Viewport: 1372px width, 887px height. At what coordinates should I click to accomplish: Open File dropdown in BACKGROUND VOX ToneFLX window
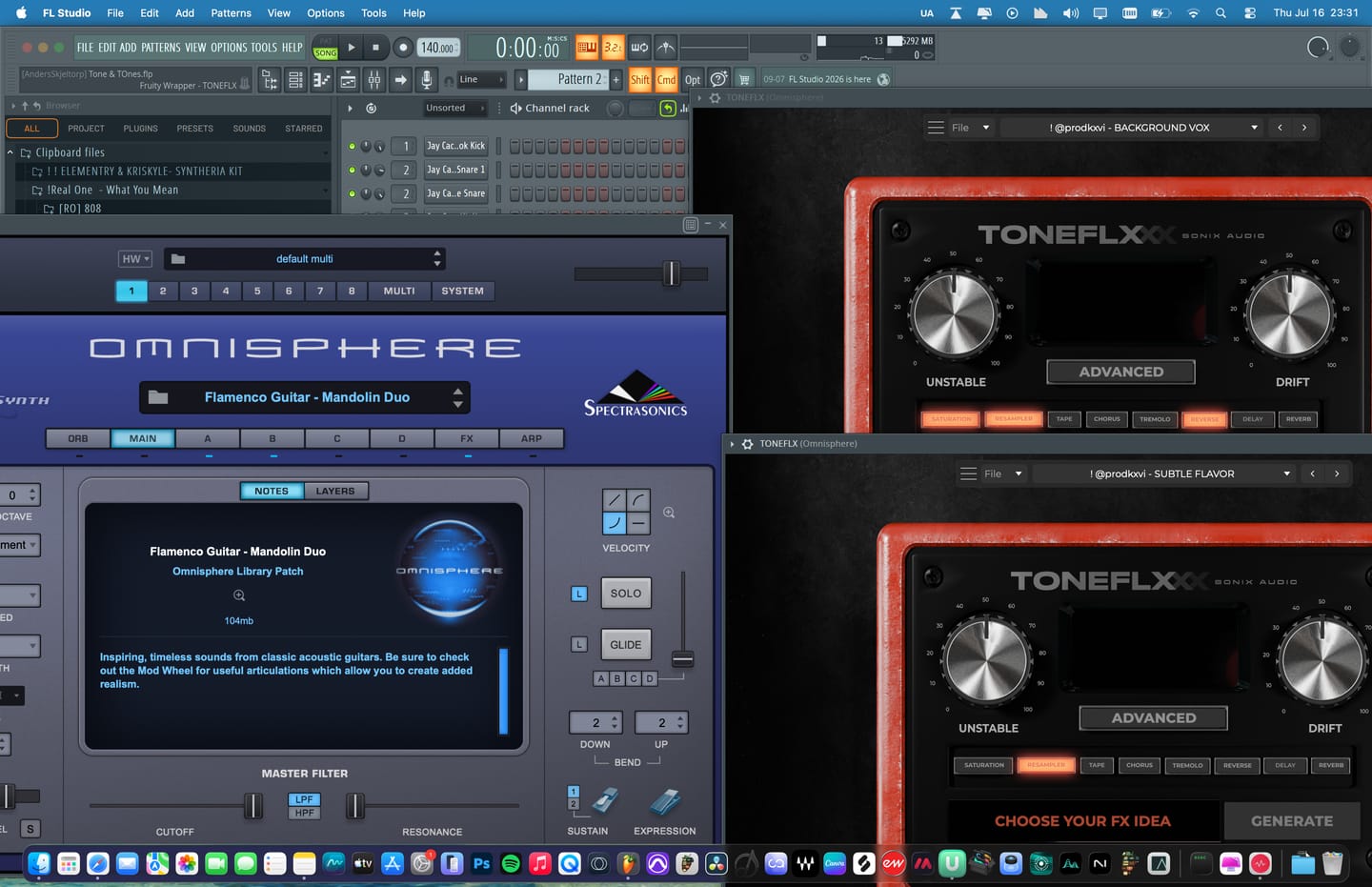(x=970, y=128)
